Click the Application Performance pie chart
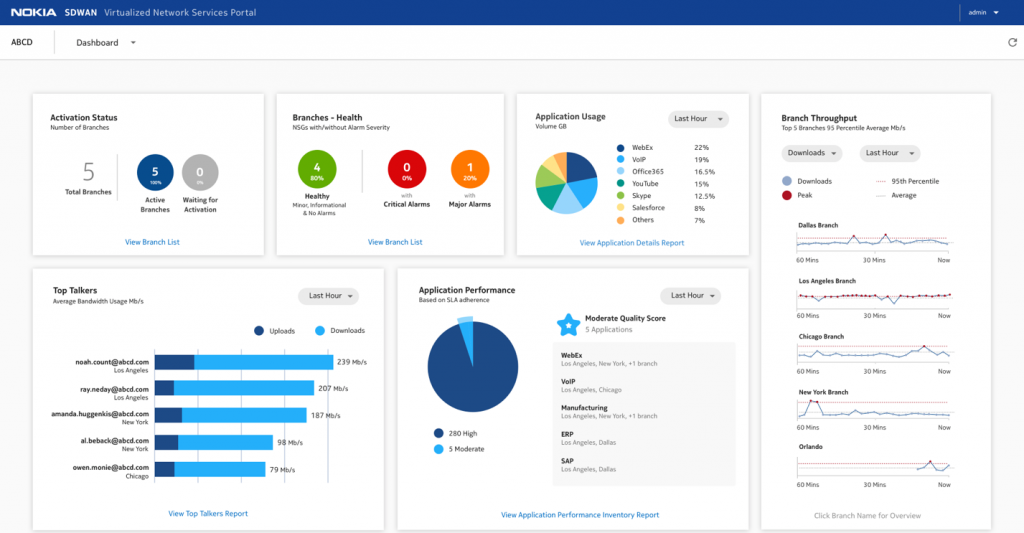 pos(473,366)
